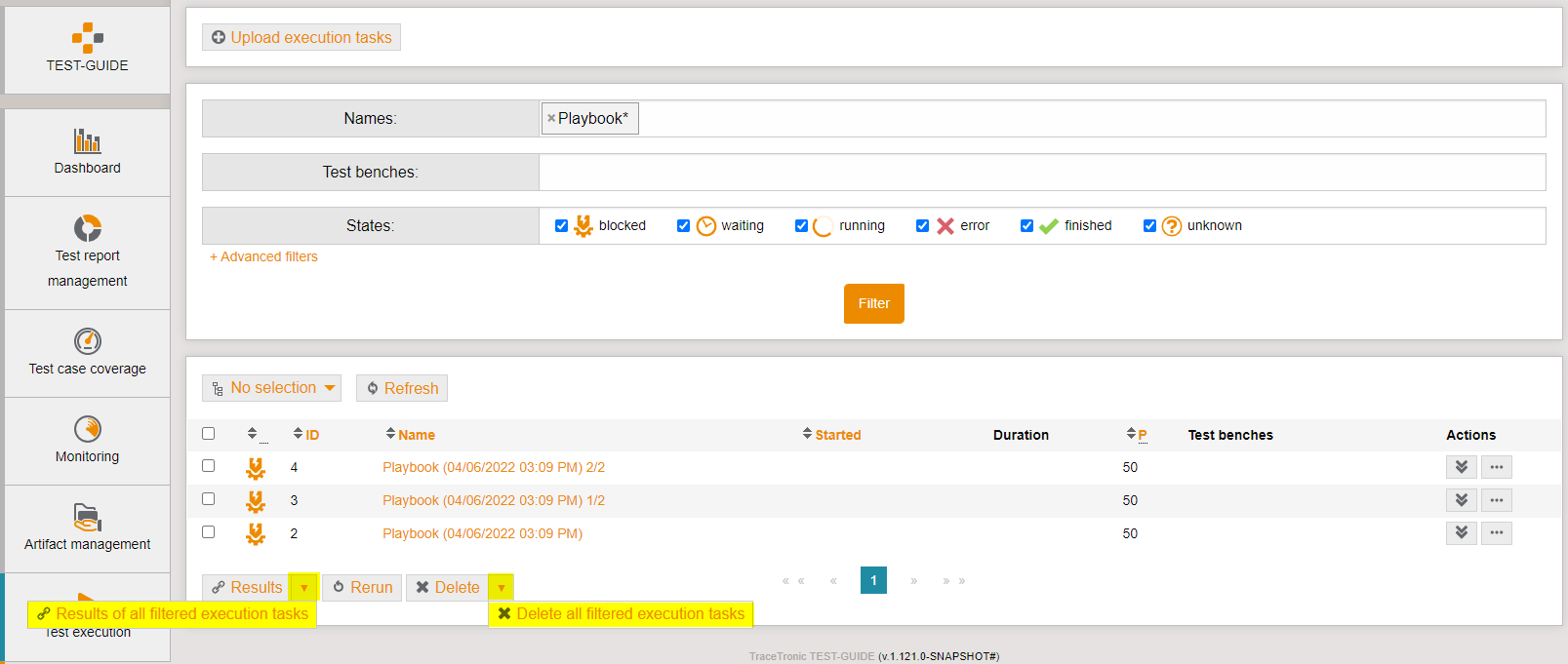Viewport: 1568px width, 664px height.
Task: Open the TEST-GUIDE logo home
Action: pos(87,50)
